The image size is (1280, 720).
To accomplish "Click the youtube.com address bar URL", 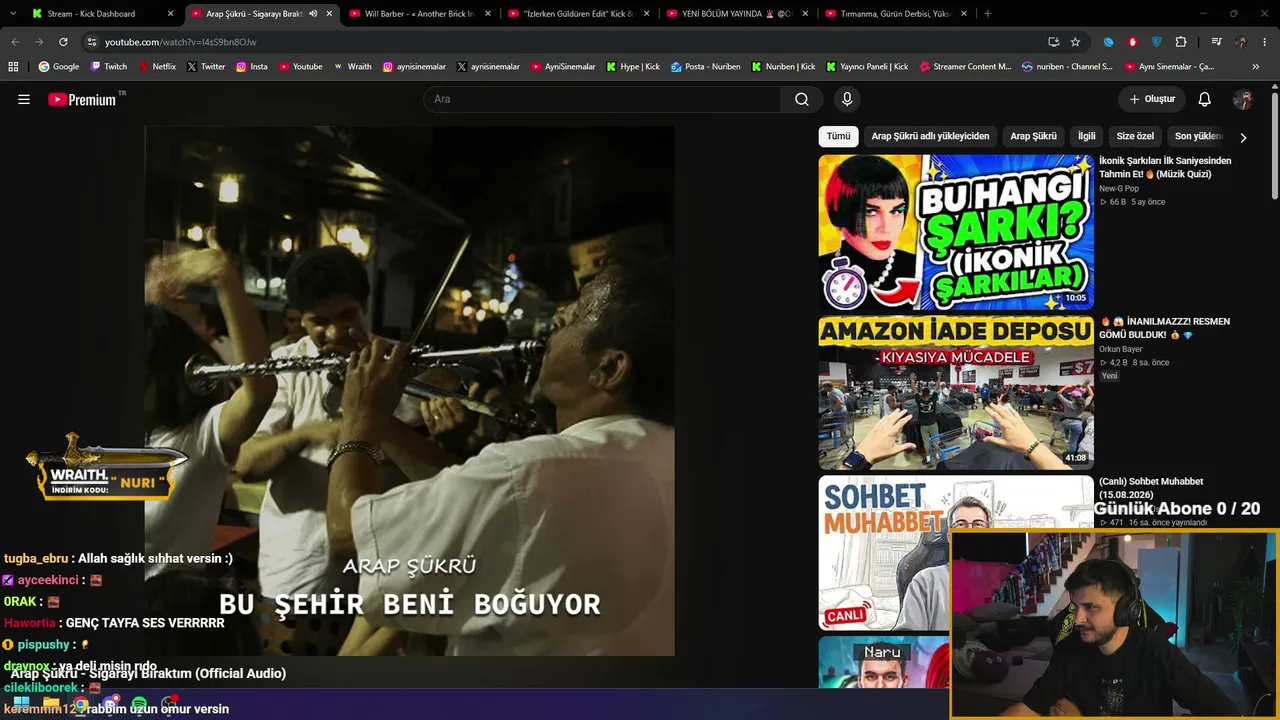I will pos(181,42).
